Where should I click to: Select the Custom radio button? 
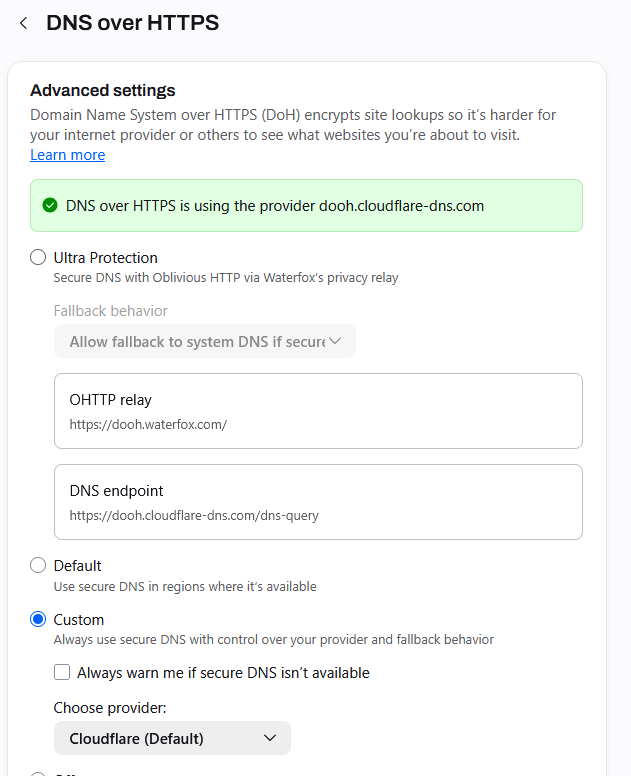tap(38, 619)
